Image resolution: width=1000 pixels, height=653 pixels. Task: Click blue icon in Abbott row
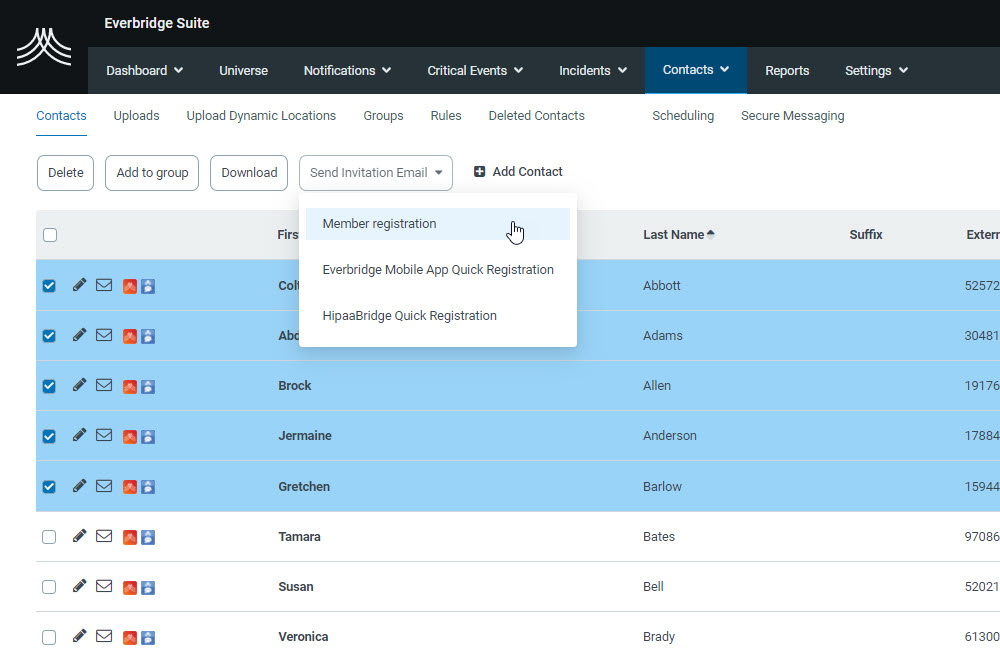[x=148, y=286]
